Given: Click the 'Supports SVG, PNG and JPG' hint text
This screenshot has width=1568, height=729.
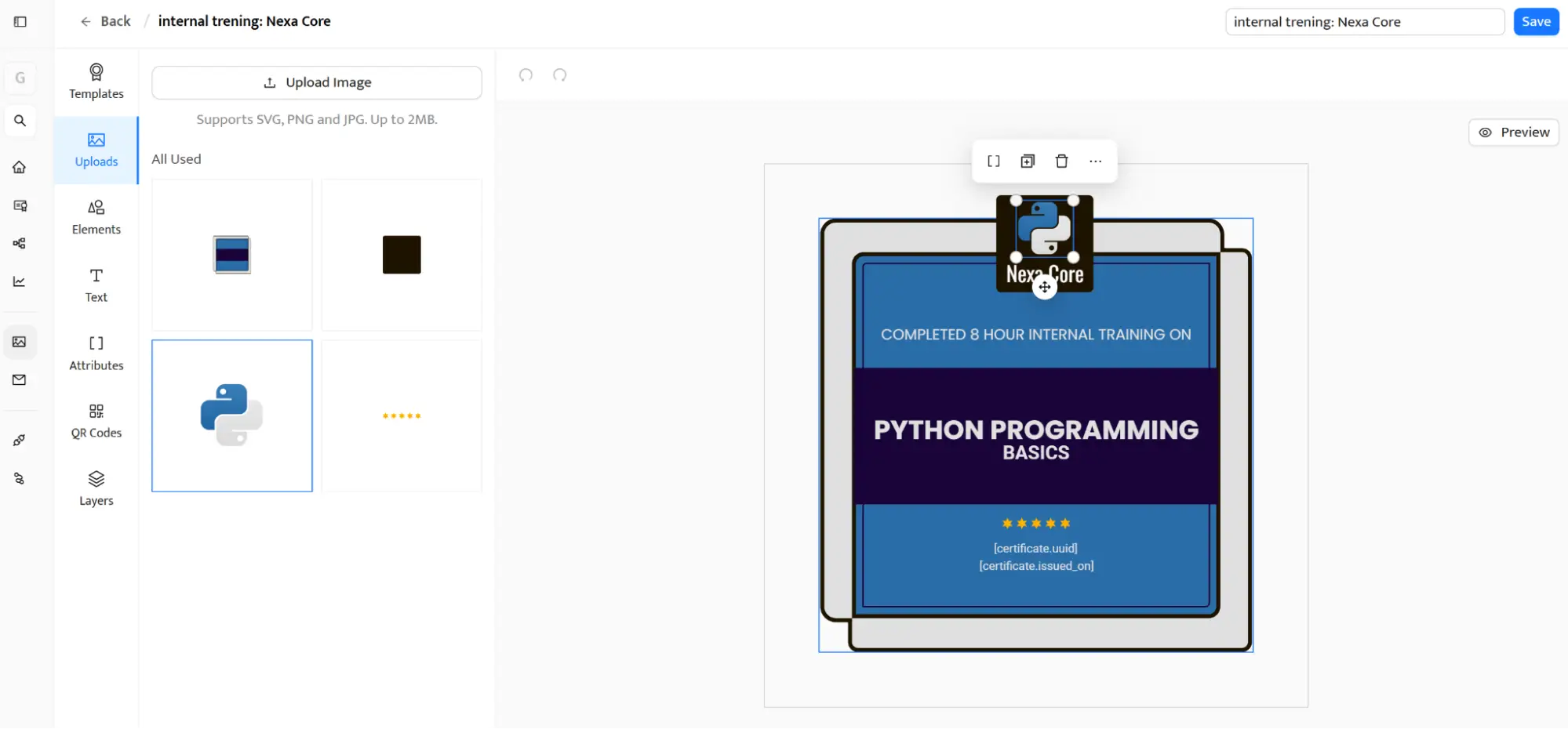Looking at the screenshot, I should [x=317, y=119].
